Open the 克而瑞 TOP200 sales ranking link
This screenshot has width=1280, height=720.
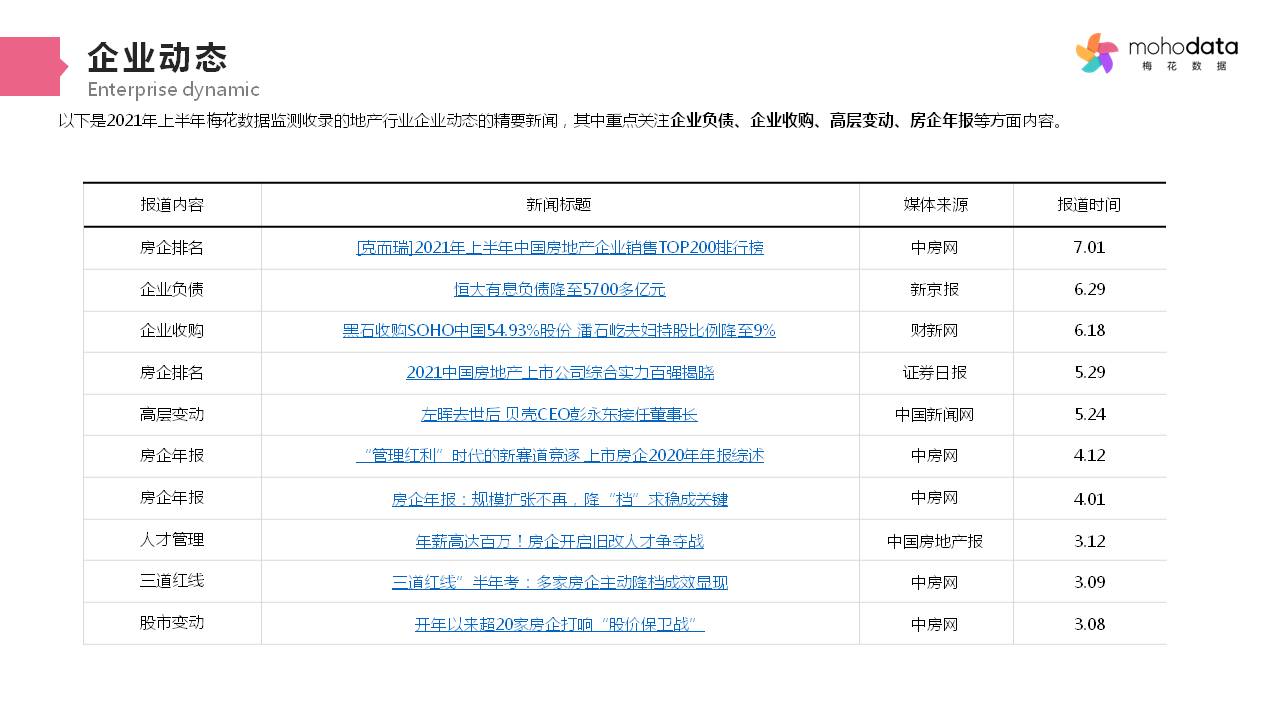[x=560, y=247]
